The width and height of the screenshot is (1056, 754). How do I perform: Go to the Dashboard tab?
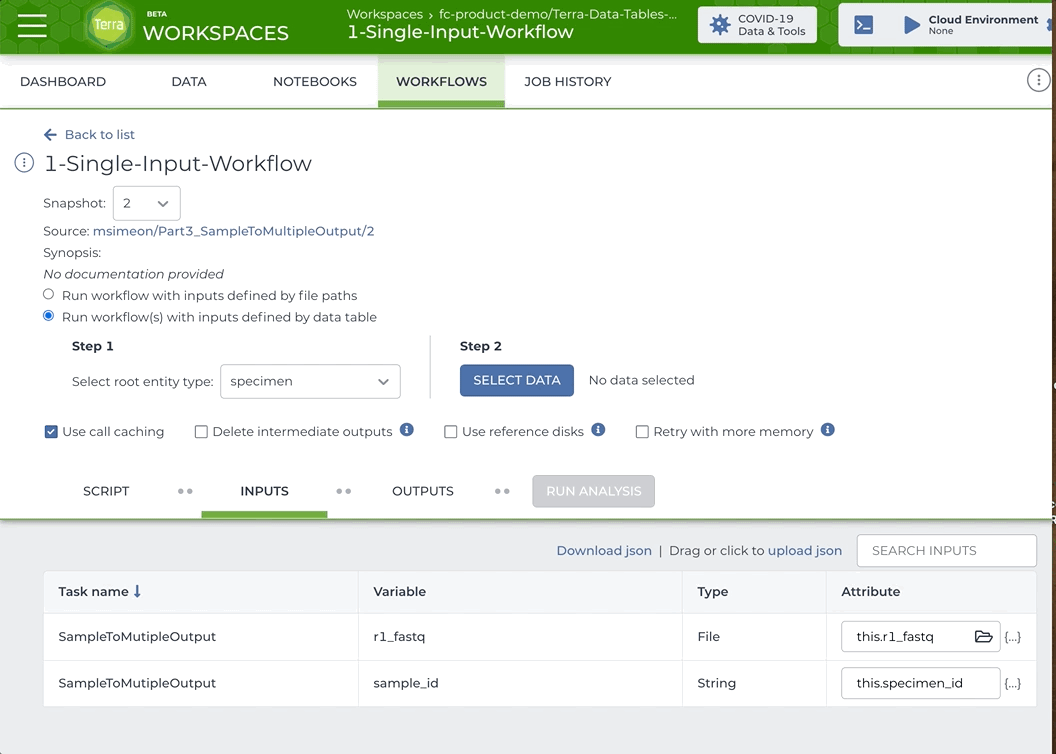click(x=63, y=81)
